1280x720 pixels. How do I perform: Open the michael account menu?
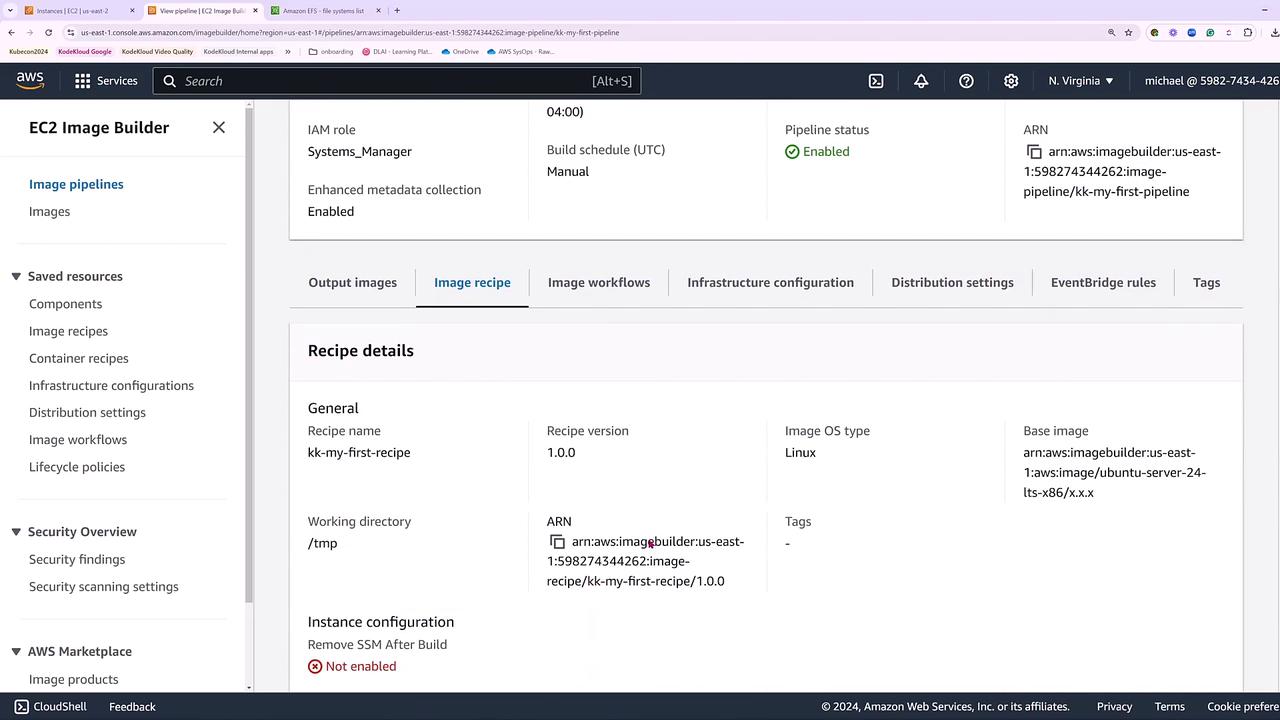click(1212, 81)
